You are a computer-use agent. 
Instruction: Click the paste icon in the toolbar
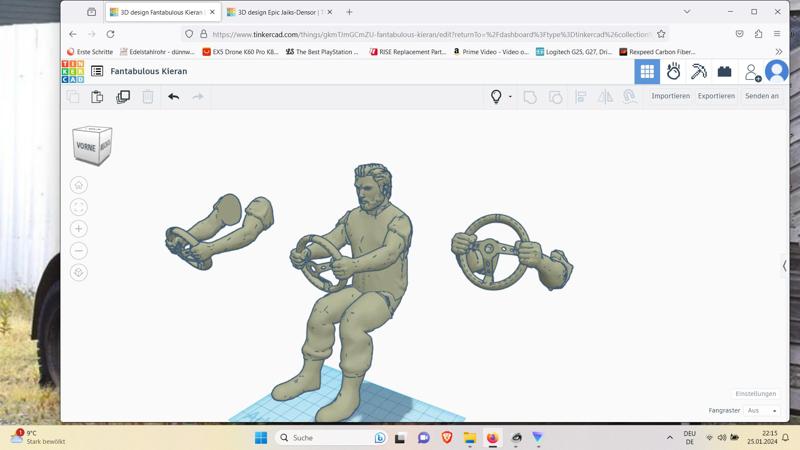tap(97, 97)
